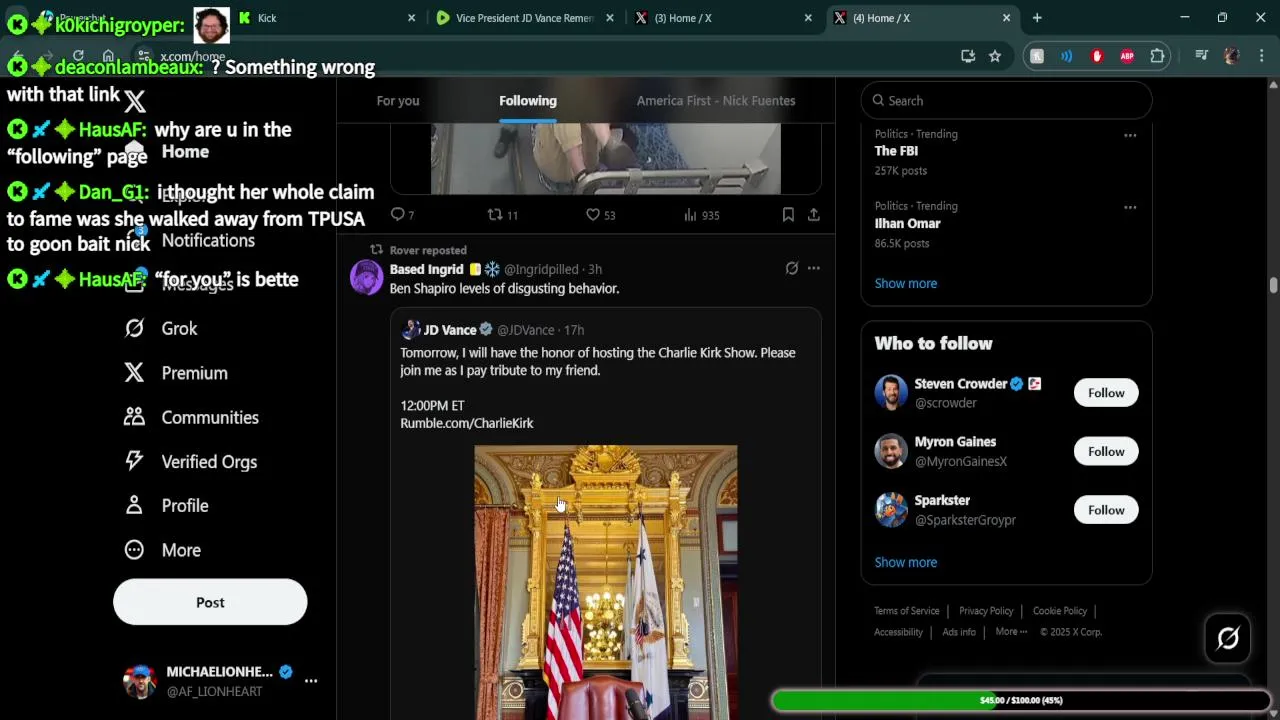Open the Chrome new tab plus button
The image size is (1280, 720).
1037,18
